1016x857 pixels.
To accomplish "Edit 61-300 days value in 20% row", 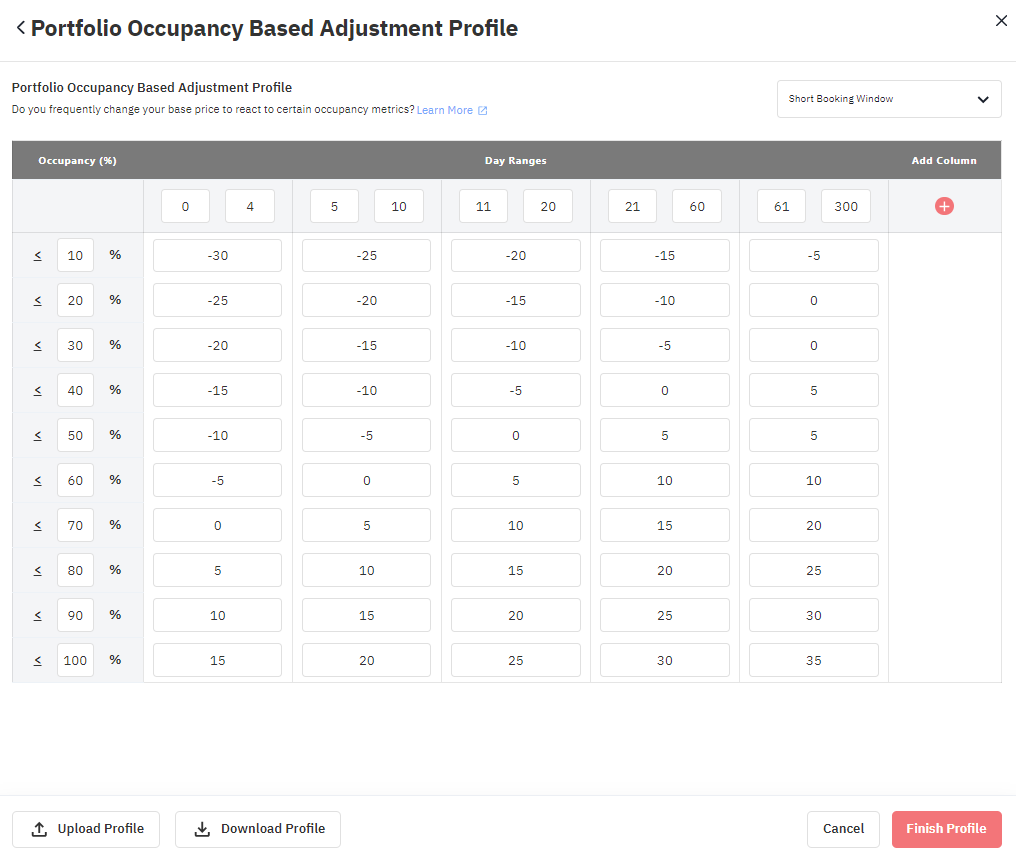I will (814, 301).
